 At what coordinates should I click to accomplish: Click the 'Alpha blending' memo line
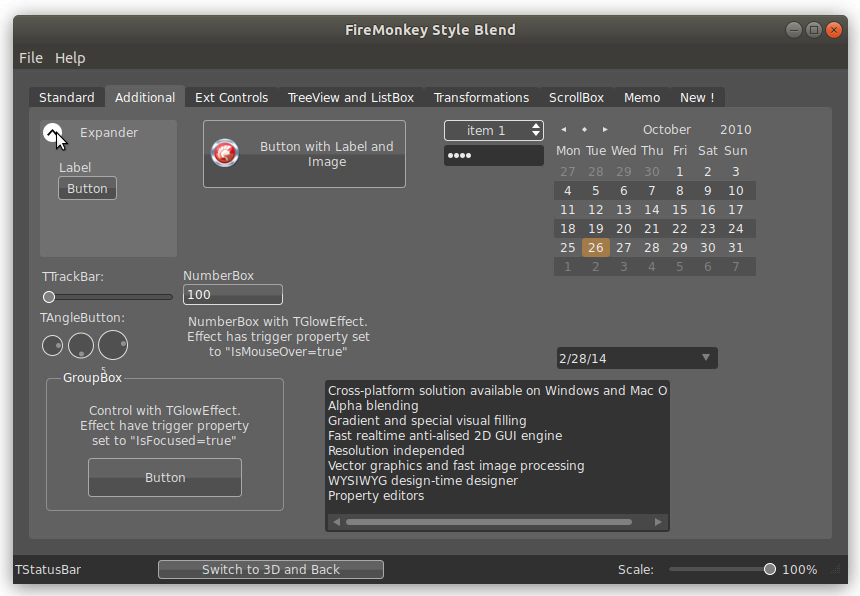[373, 406]
